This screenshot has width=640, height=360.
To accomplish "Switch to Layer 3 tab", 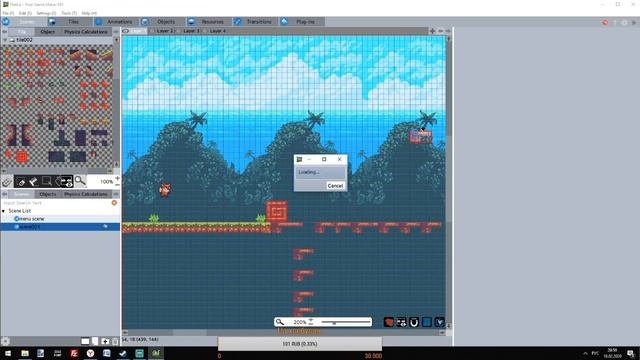I will pos(191,31).
